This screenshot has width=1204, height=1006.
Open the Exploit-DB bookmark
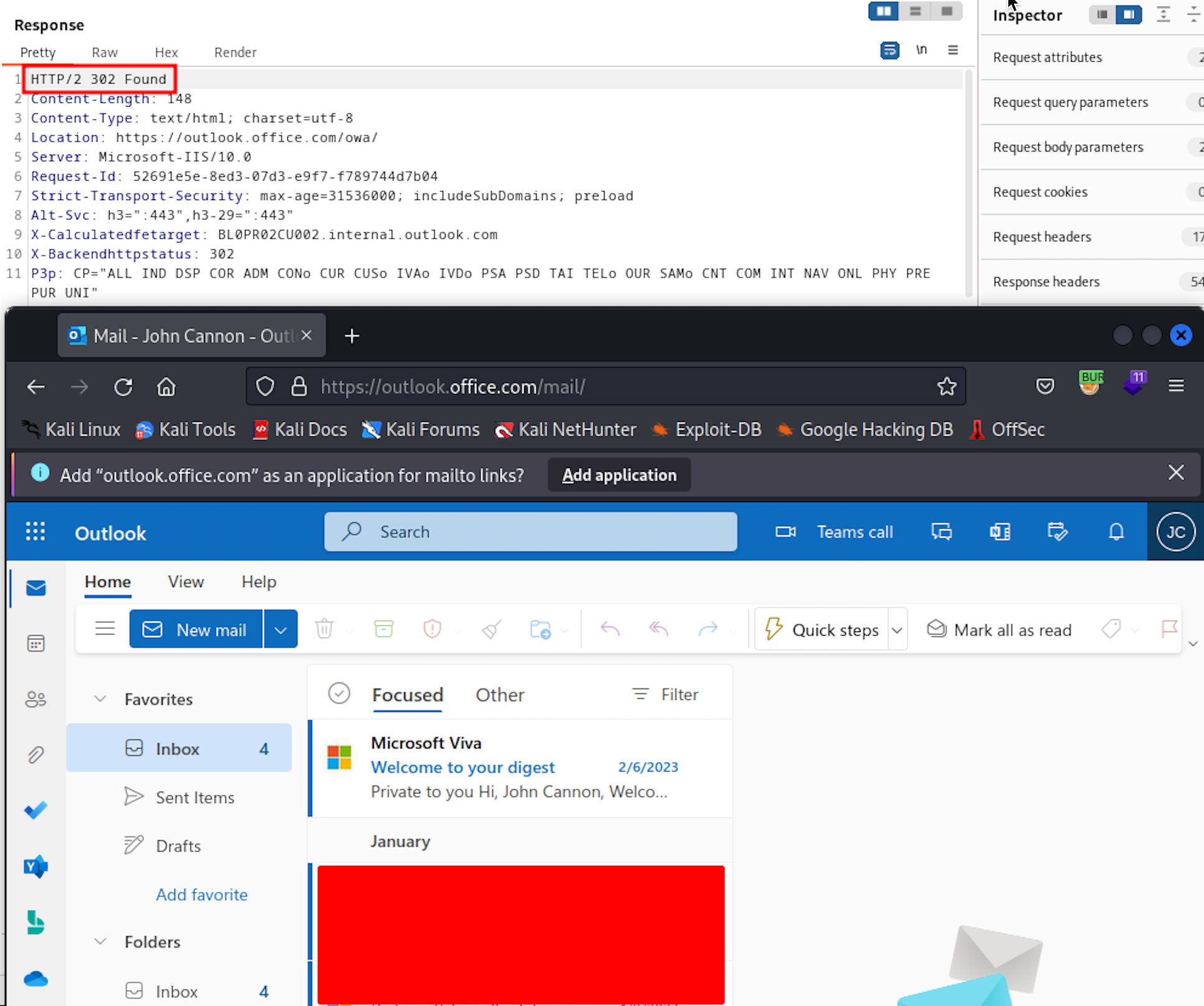pyautogui.click(x=706, y=429)
